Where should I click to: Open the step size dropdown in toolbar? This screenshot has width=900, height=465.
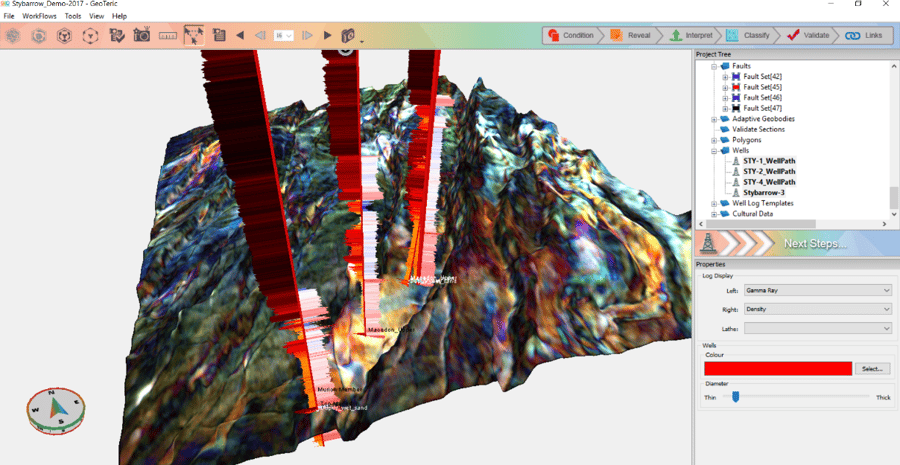283,36
